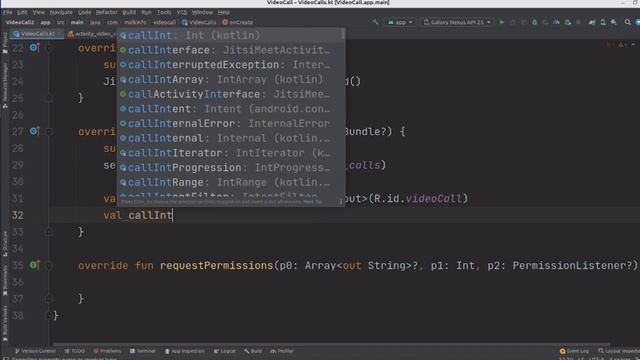Click the class fold end marker at line 38
This screenshot has width=640, height=360.
click(49, 316)
